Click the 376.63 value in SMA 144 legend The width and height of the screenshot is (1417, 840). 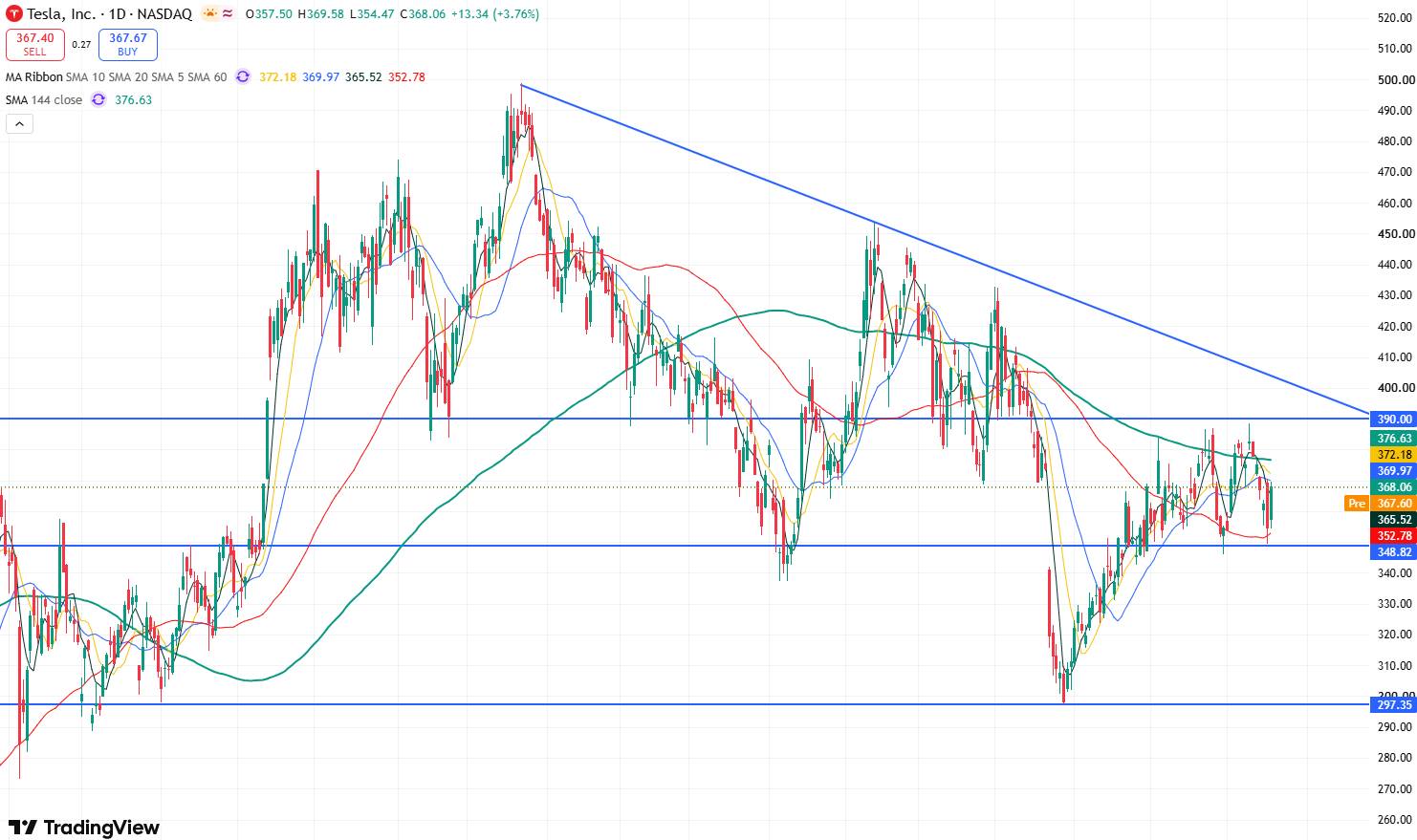pos(133,100)
